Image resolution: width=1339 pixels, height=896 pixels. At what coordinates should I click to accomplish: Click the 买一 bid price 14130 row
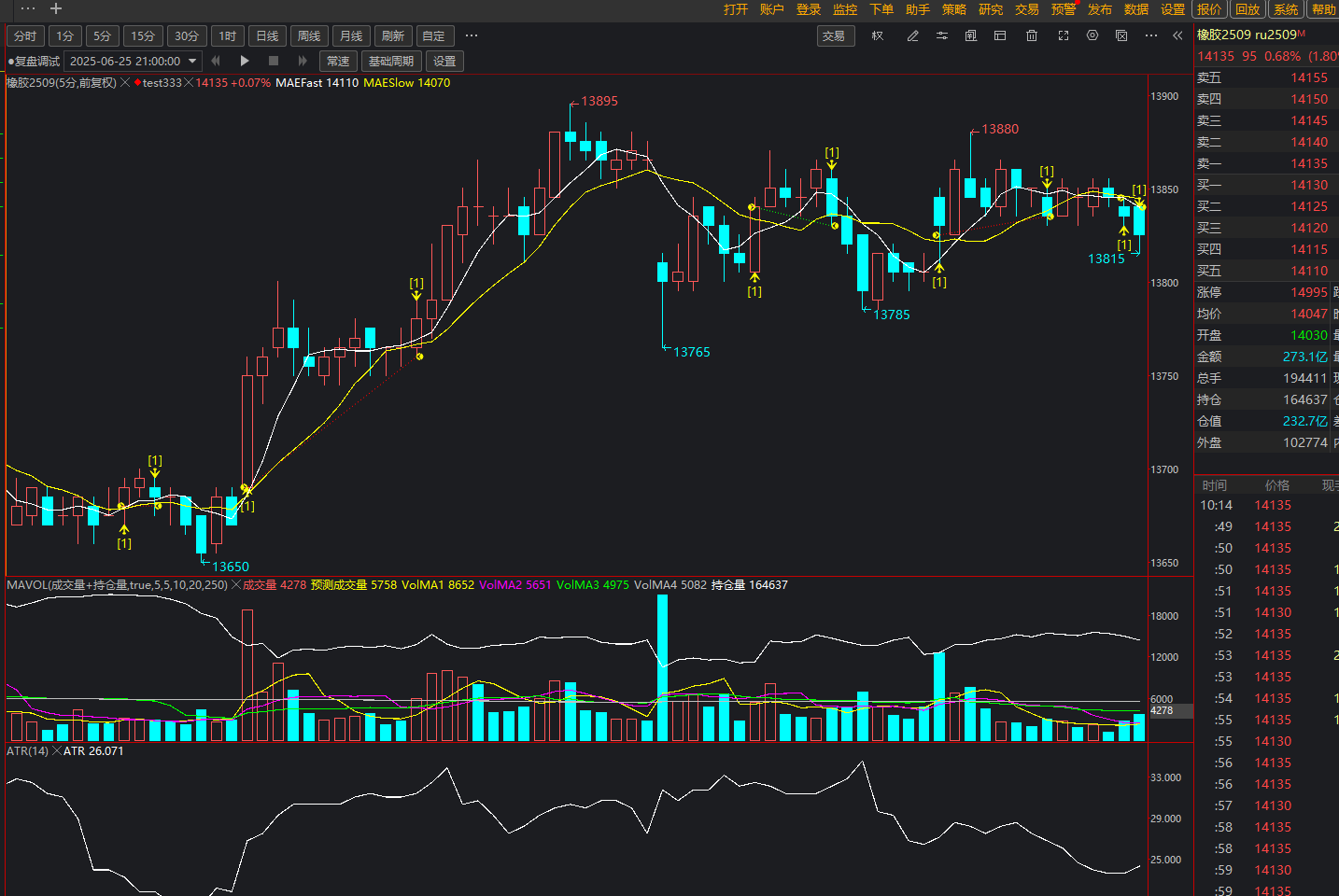click(x=1266, y=185)
